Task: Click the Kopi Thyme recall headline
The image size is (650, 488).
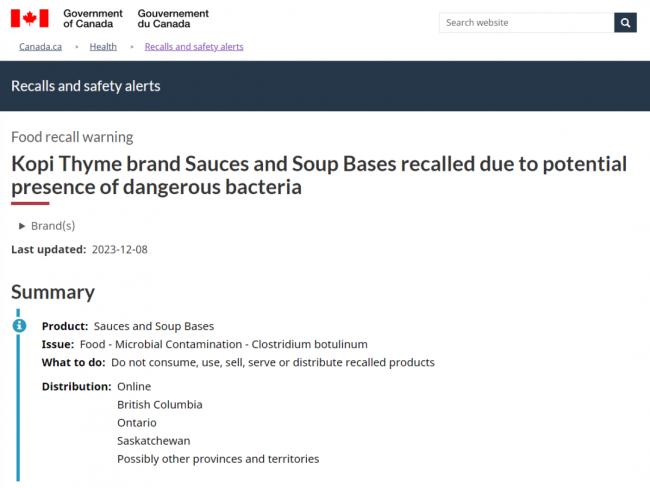Action: coord(319,175)
